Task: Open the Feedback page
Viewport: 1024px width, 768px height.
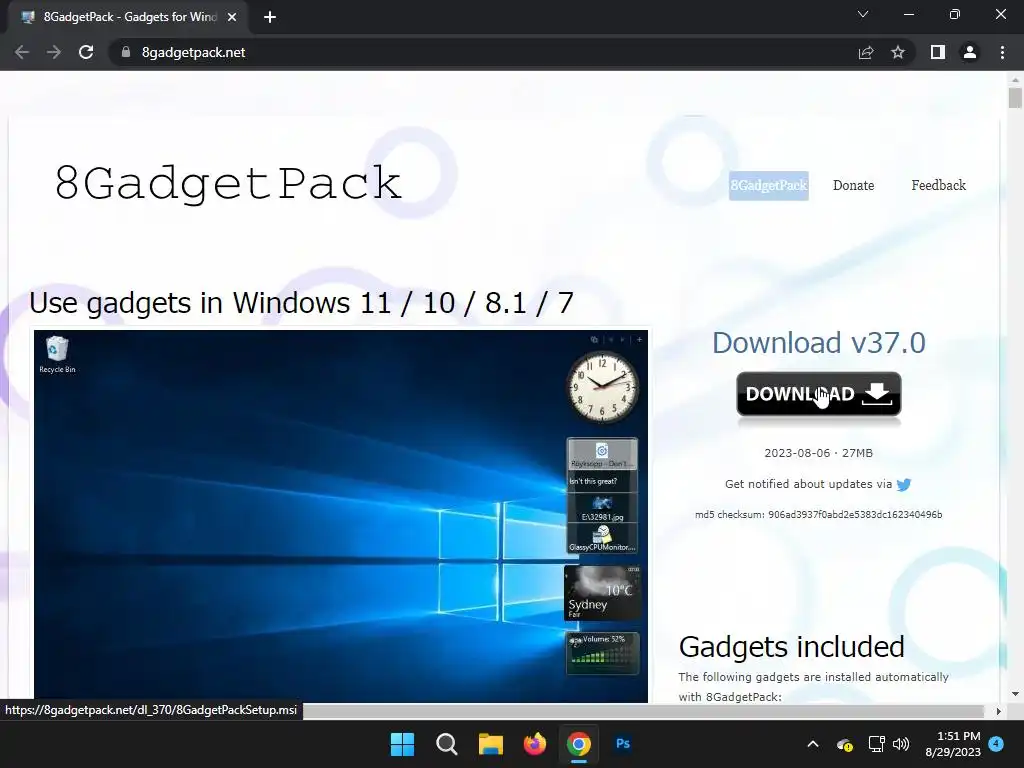Action: (938, 185)
